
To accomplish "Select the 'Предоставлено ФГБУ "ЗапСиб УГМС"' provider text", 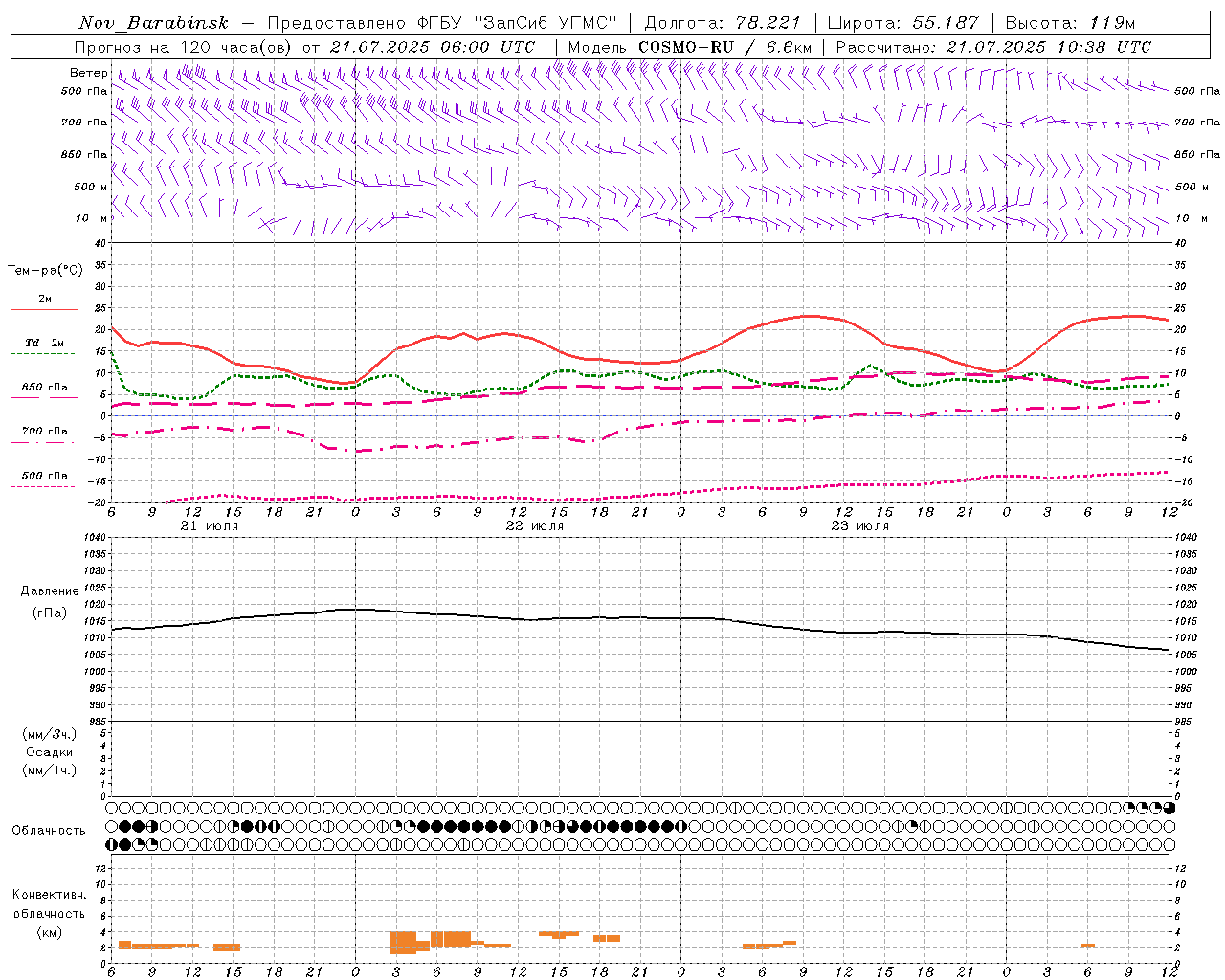I will tap(443, 23).
